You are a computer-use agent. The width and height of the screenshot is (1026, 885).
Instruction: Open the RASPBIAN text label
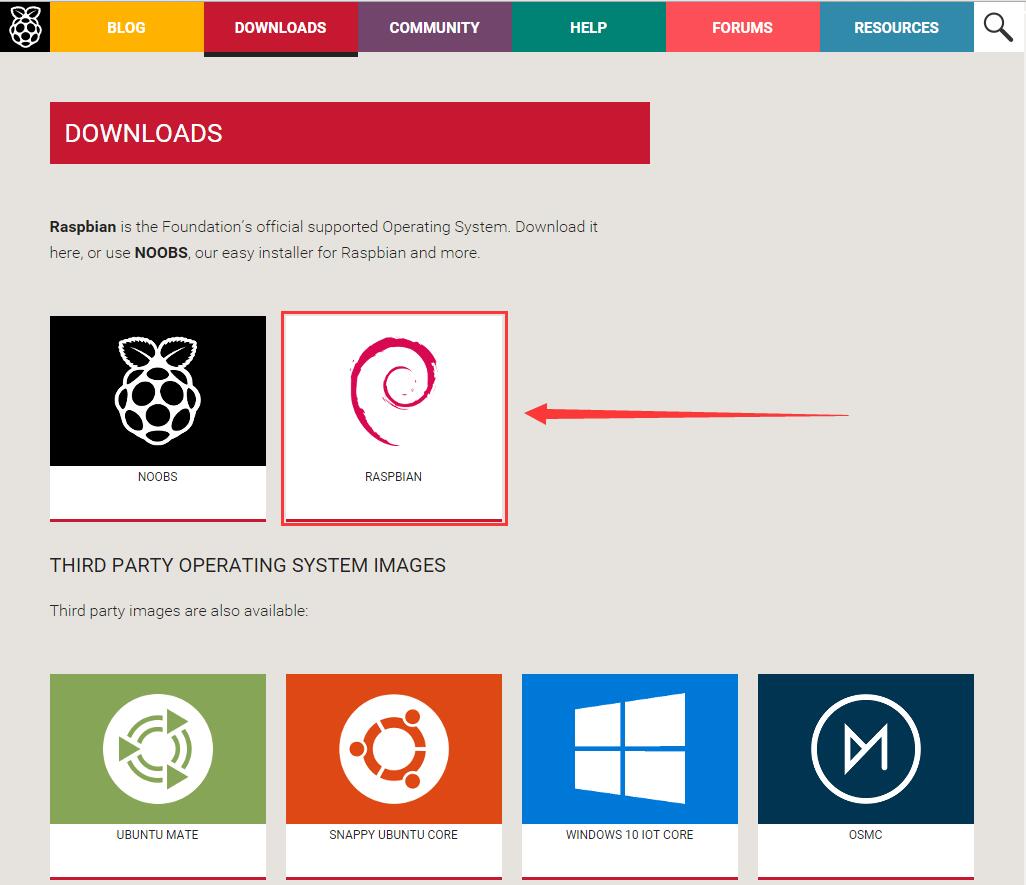393,477
